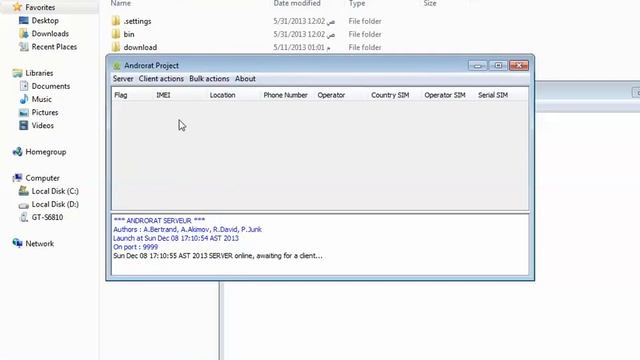Click the Pictures library icon
The width and height of the screenshot is (640, 360).
[24, 112]
